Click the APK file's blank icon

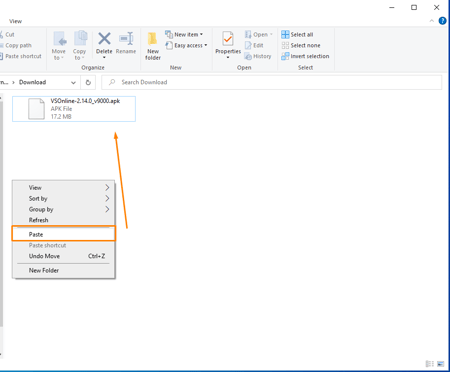click(x=36, y=109)
